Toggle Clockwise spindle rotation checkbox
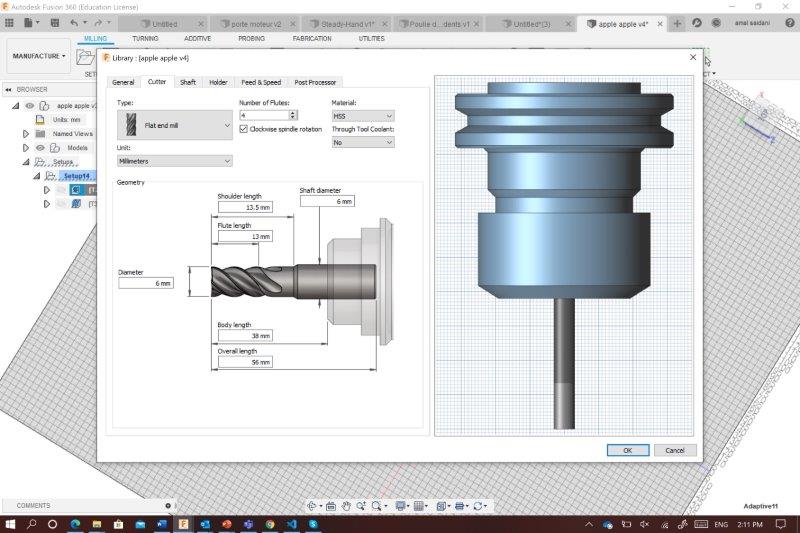 pos(244,129)
